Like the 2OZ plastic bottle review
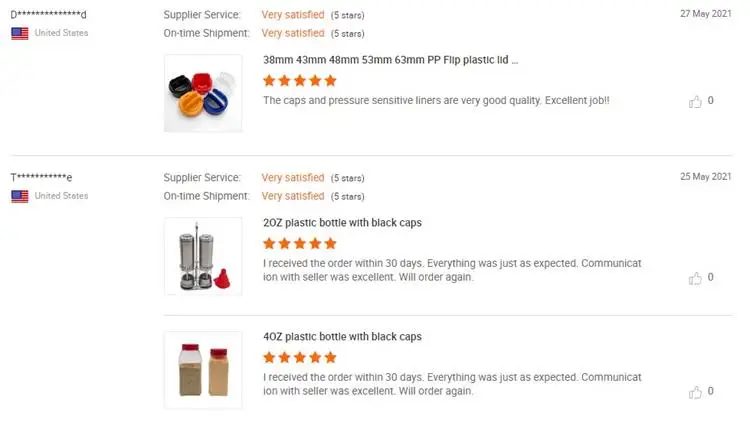 (x=695, y=278)
